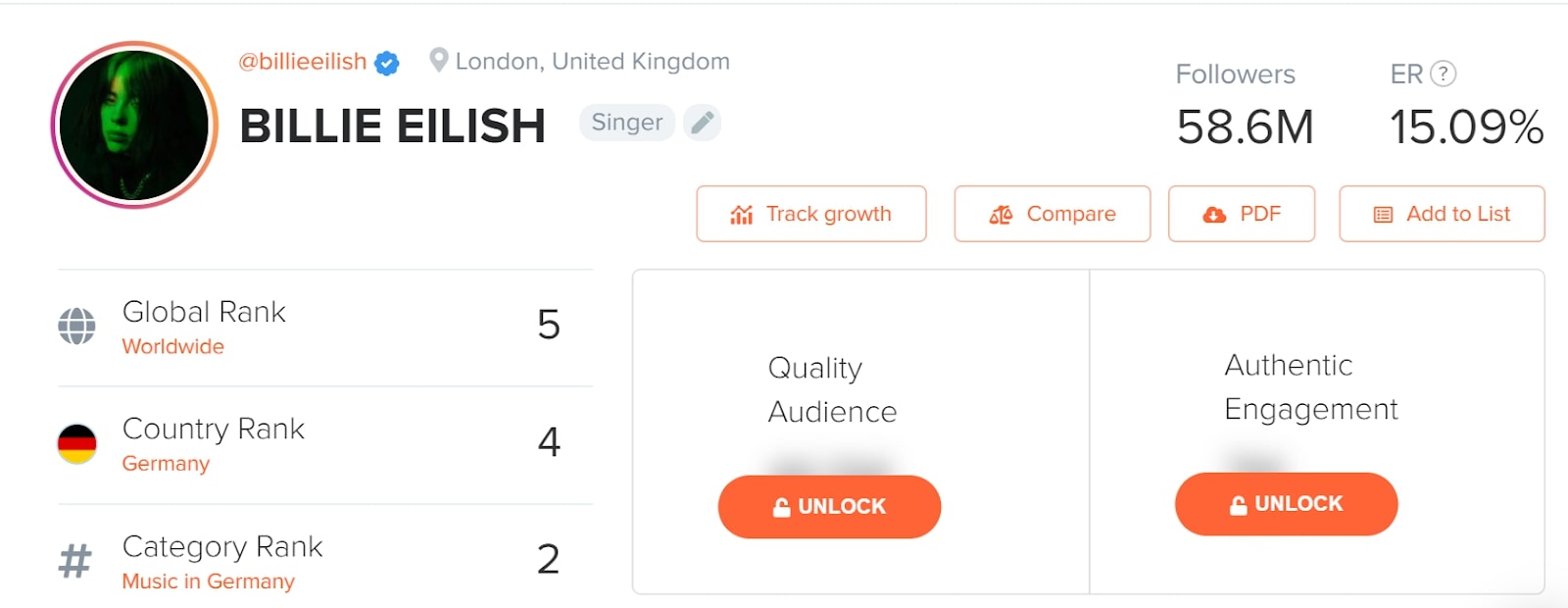Click the Singer category tag

point(627,123)
